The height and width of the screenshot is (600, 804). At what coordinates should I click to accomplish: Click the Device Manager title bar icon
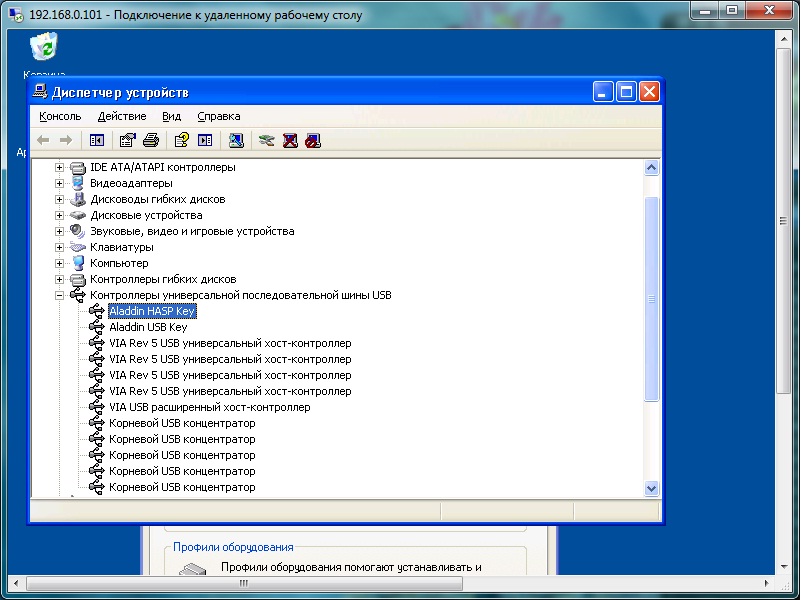point(40,91)
